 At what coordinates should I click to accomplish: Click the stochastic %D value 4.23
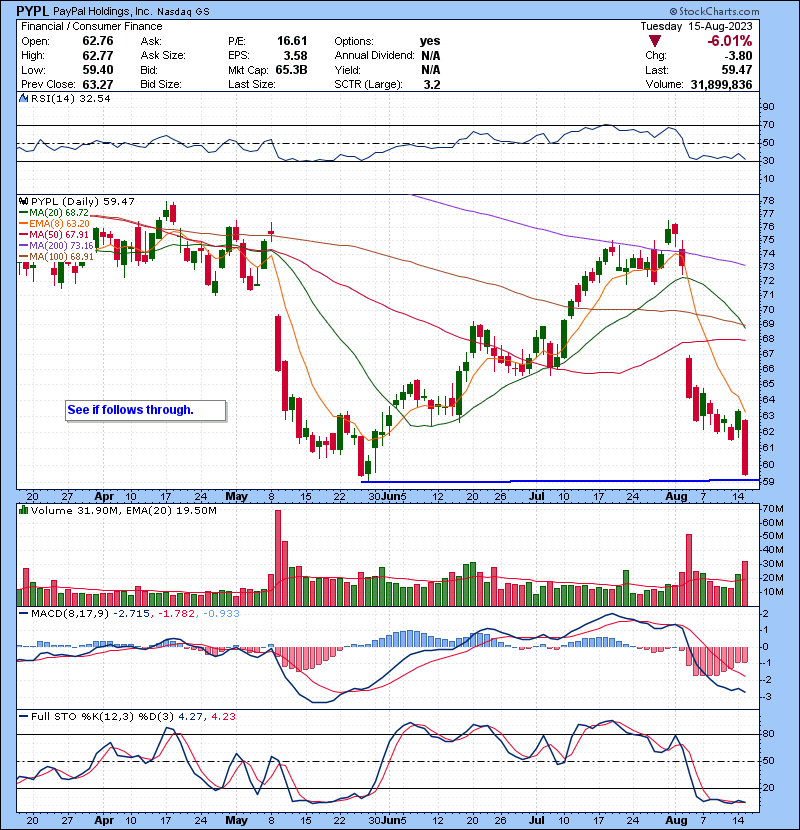tap(223, 717)
